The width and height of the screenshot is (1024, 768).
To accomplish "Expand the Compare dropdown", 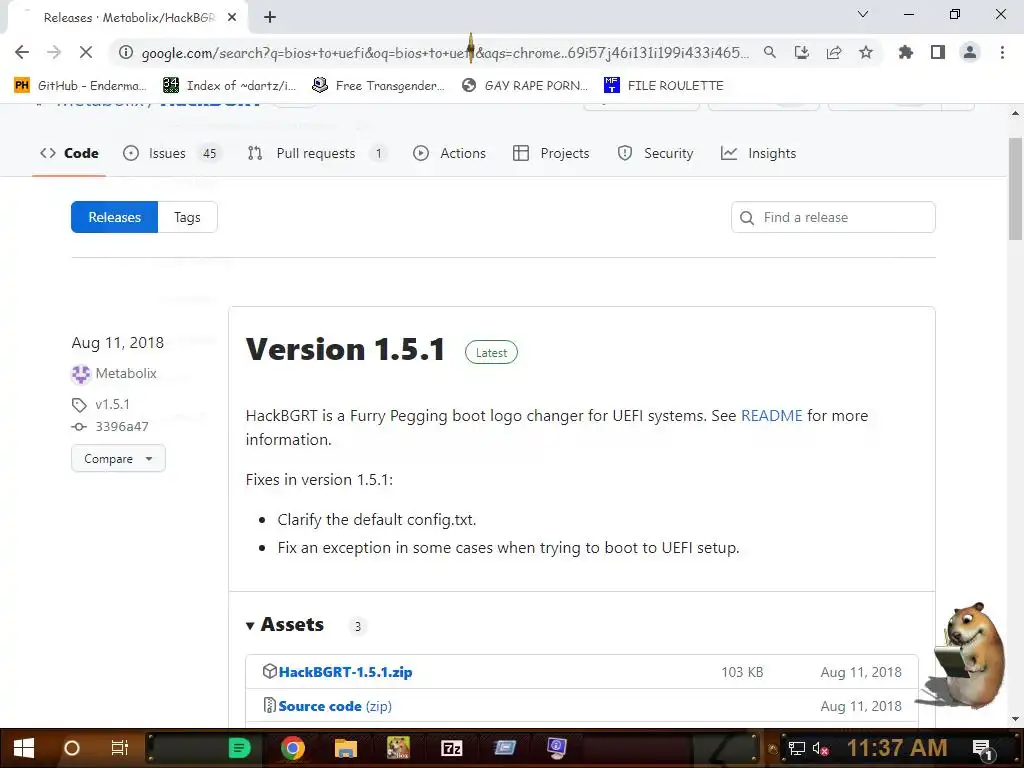I will [x=118, y=458].
